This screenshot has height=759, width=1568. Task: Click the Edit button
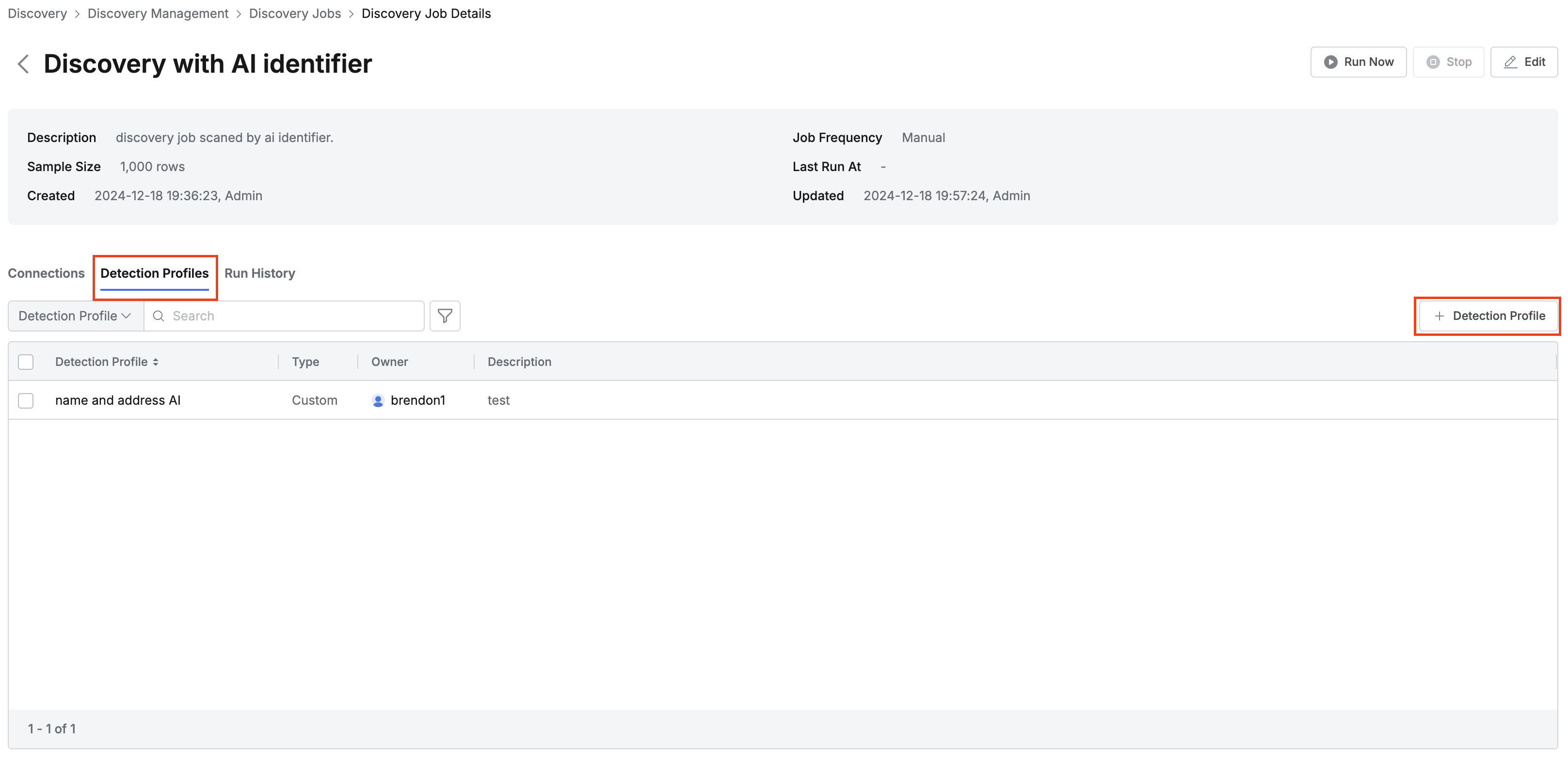click(x=1523, y=62)
